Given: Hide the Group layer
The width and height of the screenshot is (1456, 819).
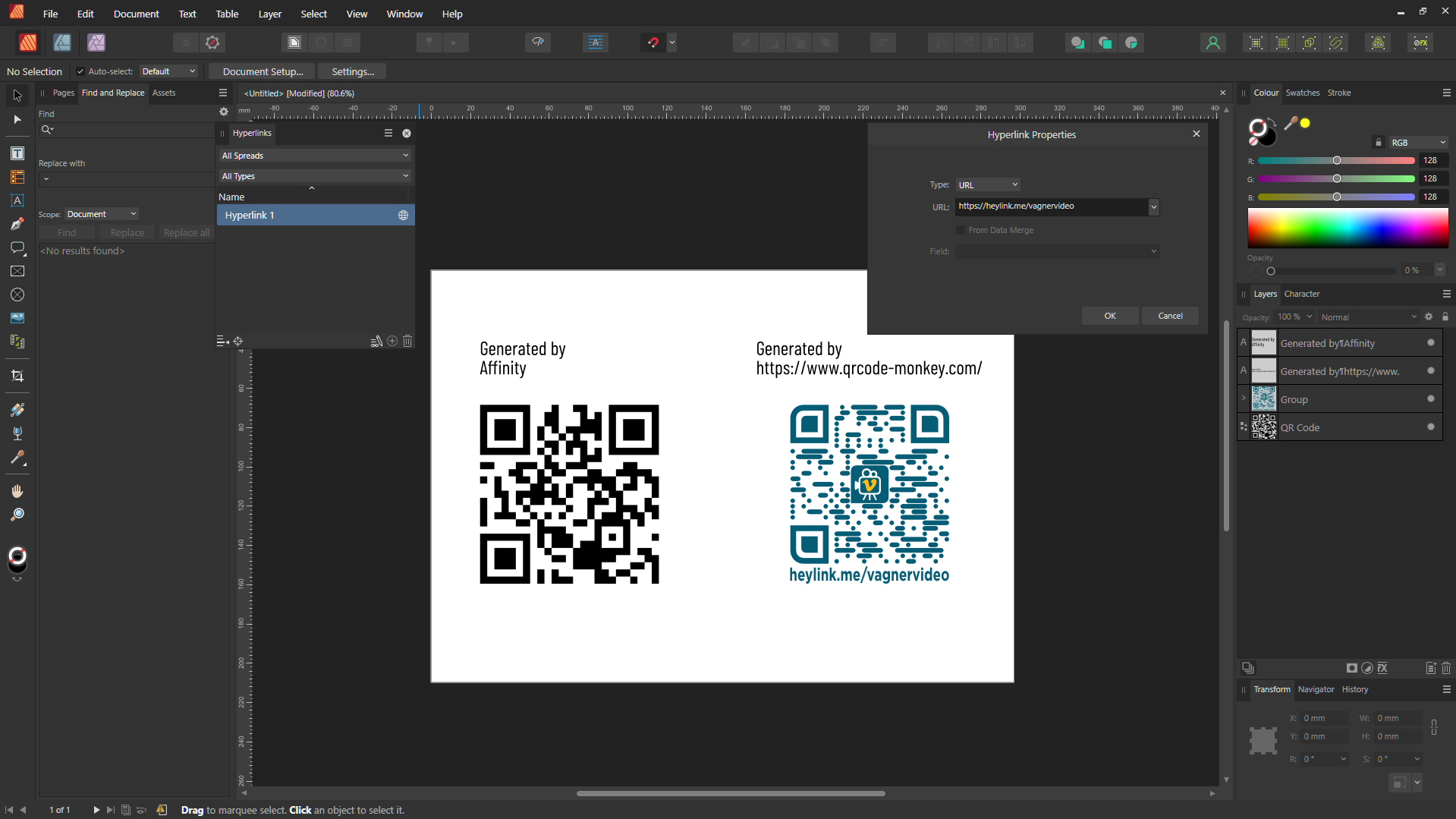Looking at the screenshot, I should [1431, 399].
